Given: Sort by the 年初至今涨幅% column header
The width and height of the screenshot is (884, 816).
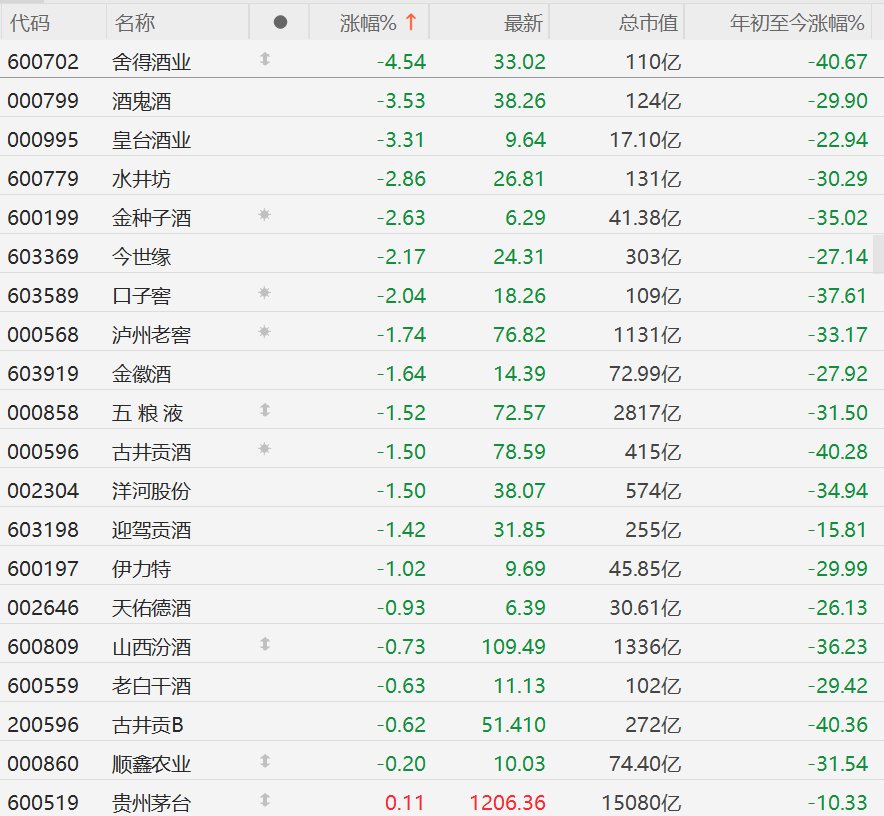Looking at the screenshot, I should (x=797, y=23).
